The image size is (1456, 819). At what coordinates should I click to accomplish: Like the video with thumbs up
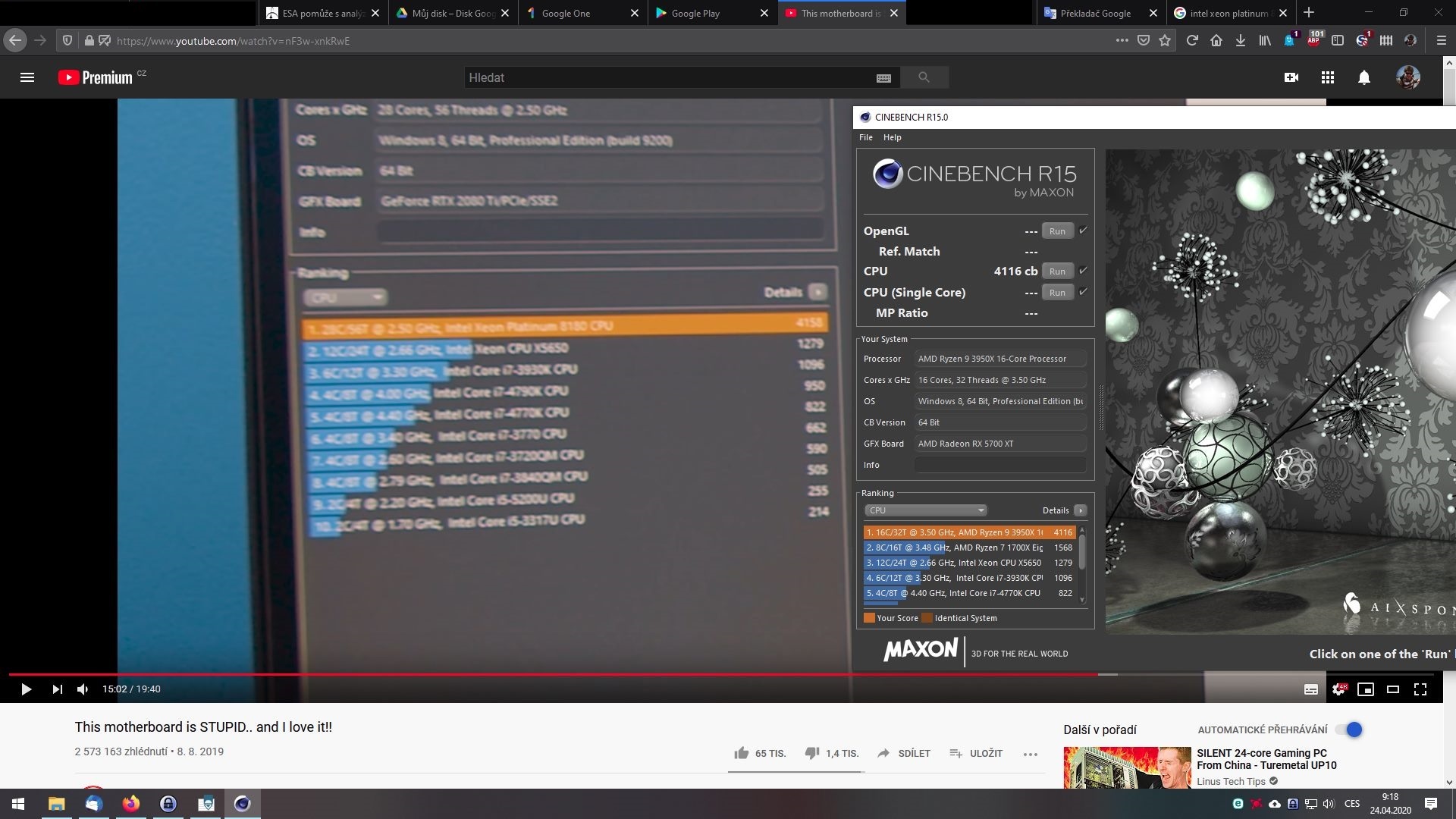pyautogui.click(x=742, y=753)
